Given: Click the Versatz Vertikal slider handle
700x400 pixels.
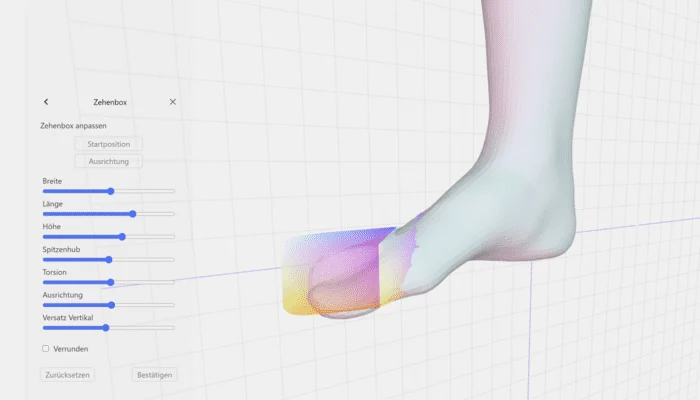Looking at the screenshot, I should [105, 327].
